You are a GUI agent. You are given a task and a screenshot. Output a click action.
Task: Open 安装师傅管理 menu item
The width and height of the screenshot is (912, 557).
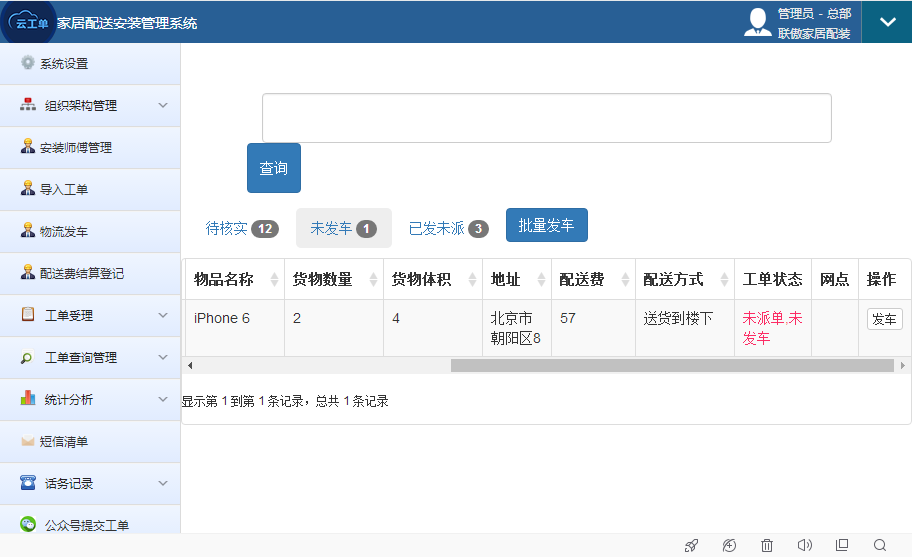coord(90,148)
